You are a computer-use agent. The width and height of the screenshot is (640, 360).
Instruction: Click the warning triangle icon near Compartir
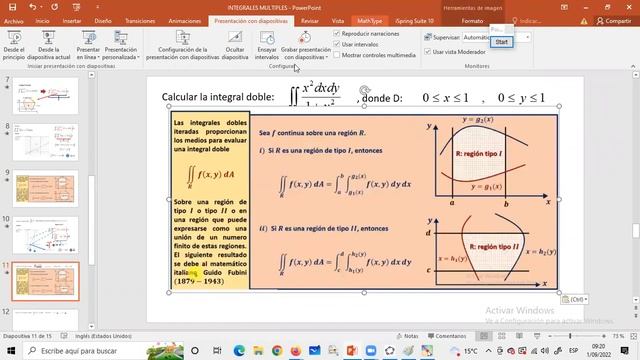coord(584,21)
